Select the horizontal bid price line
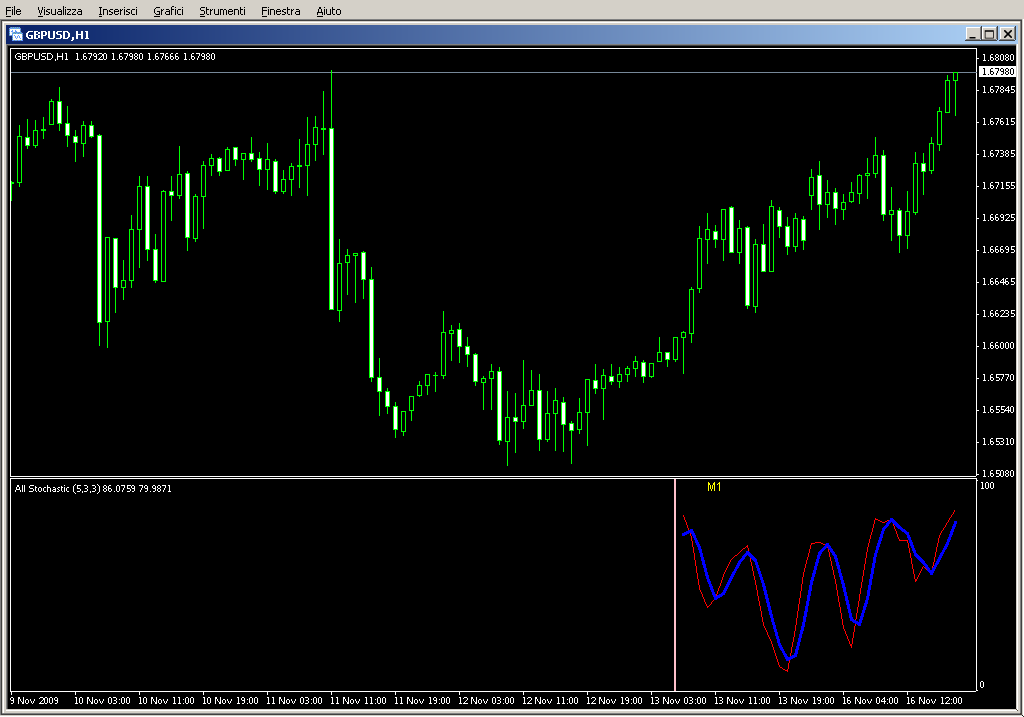Viewport: 1024px width, 717px height. coord(494,72)
